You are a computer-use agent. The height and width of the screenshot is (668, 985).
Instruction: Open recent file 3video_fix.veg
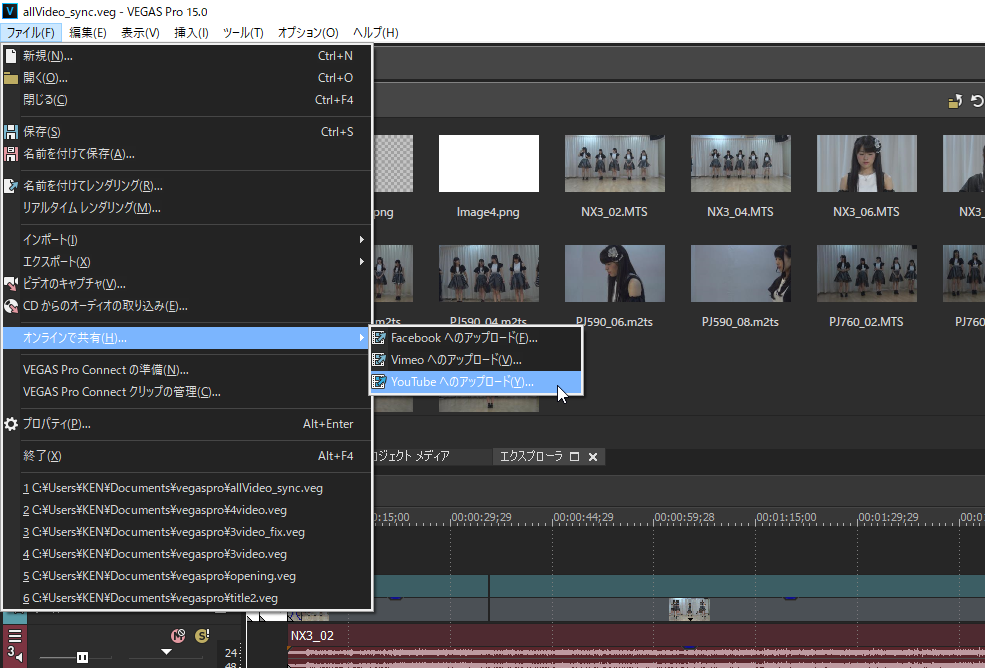[x=163, y=532]
